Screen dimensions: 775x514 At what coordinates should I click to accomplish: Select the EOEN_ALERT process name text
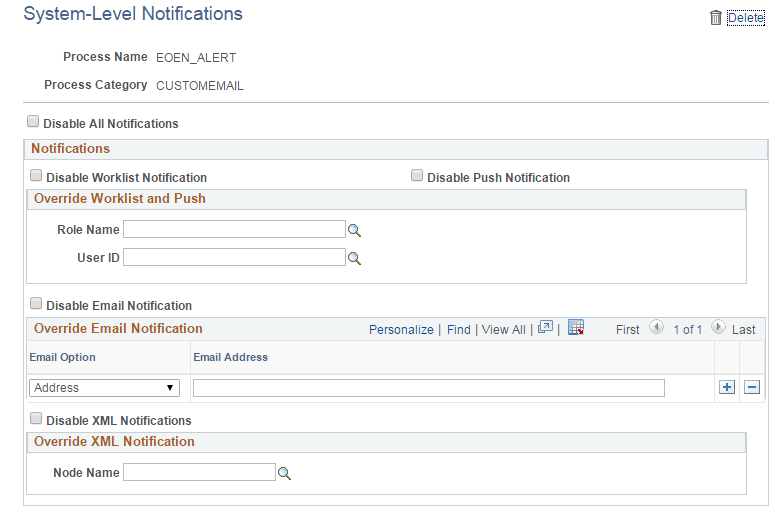pyautogui.click(x=196, y=58)
